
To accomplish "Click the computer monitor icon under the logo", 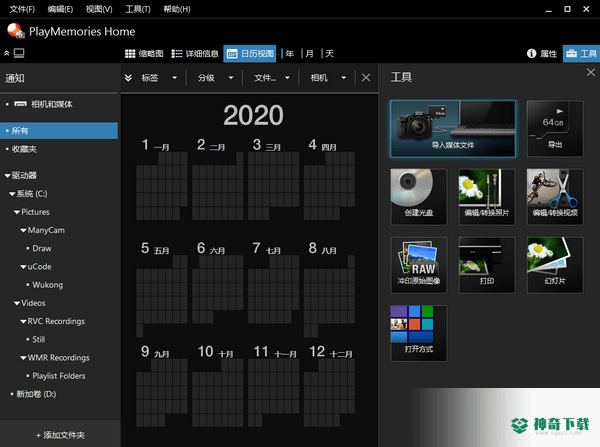I will 19,53.
